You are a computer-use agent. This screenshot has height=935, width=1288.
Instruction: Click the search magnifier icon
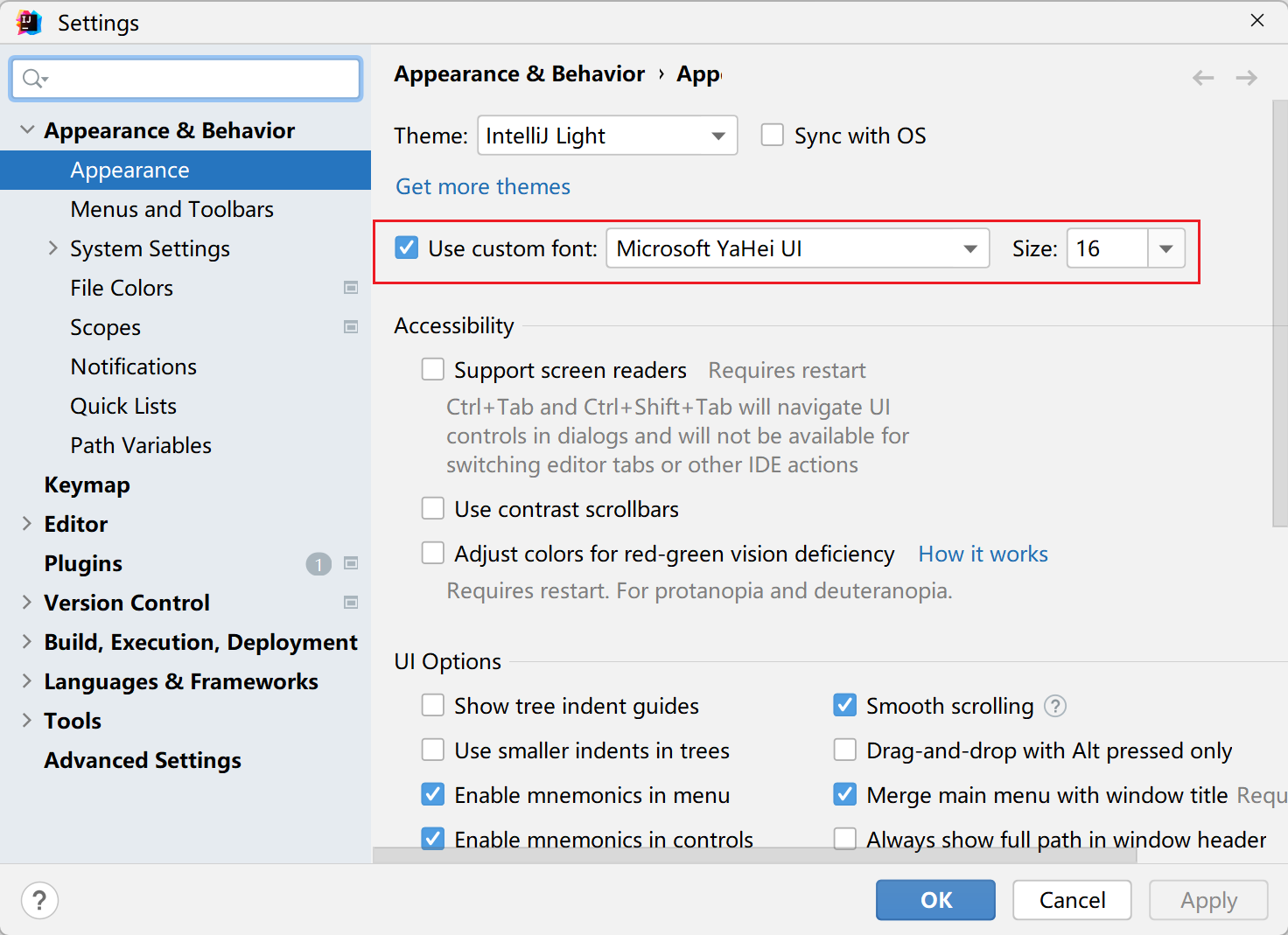(x=33, y=79)
